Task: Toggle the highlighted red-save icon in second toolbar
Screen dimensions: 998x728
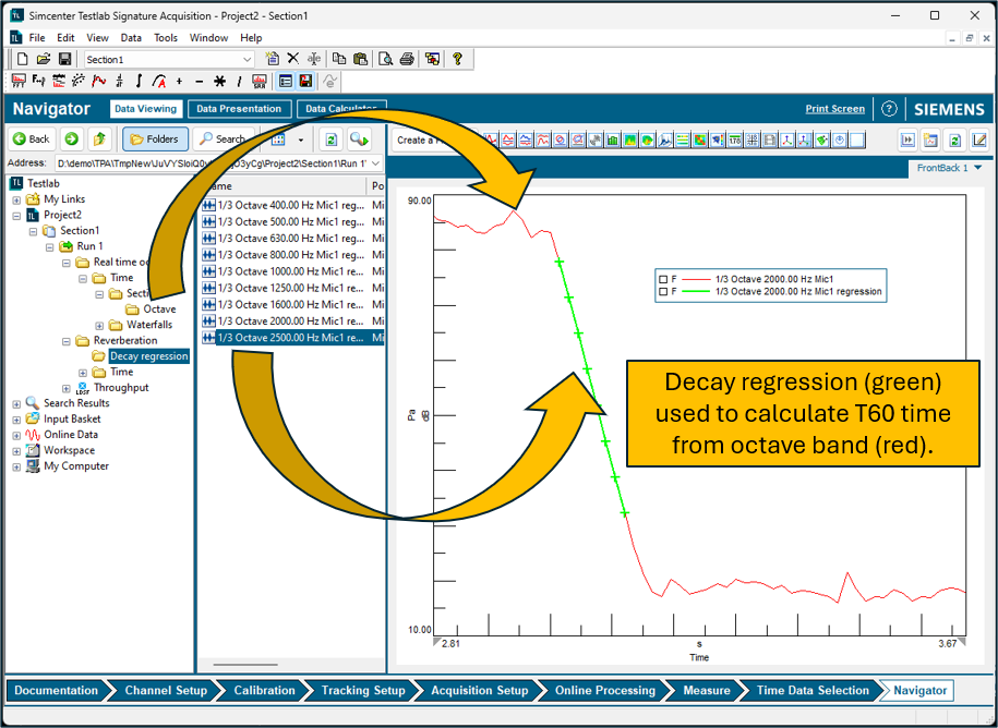Action: tap(306, 81)
